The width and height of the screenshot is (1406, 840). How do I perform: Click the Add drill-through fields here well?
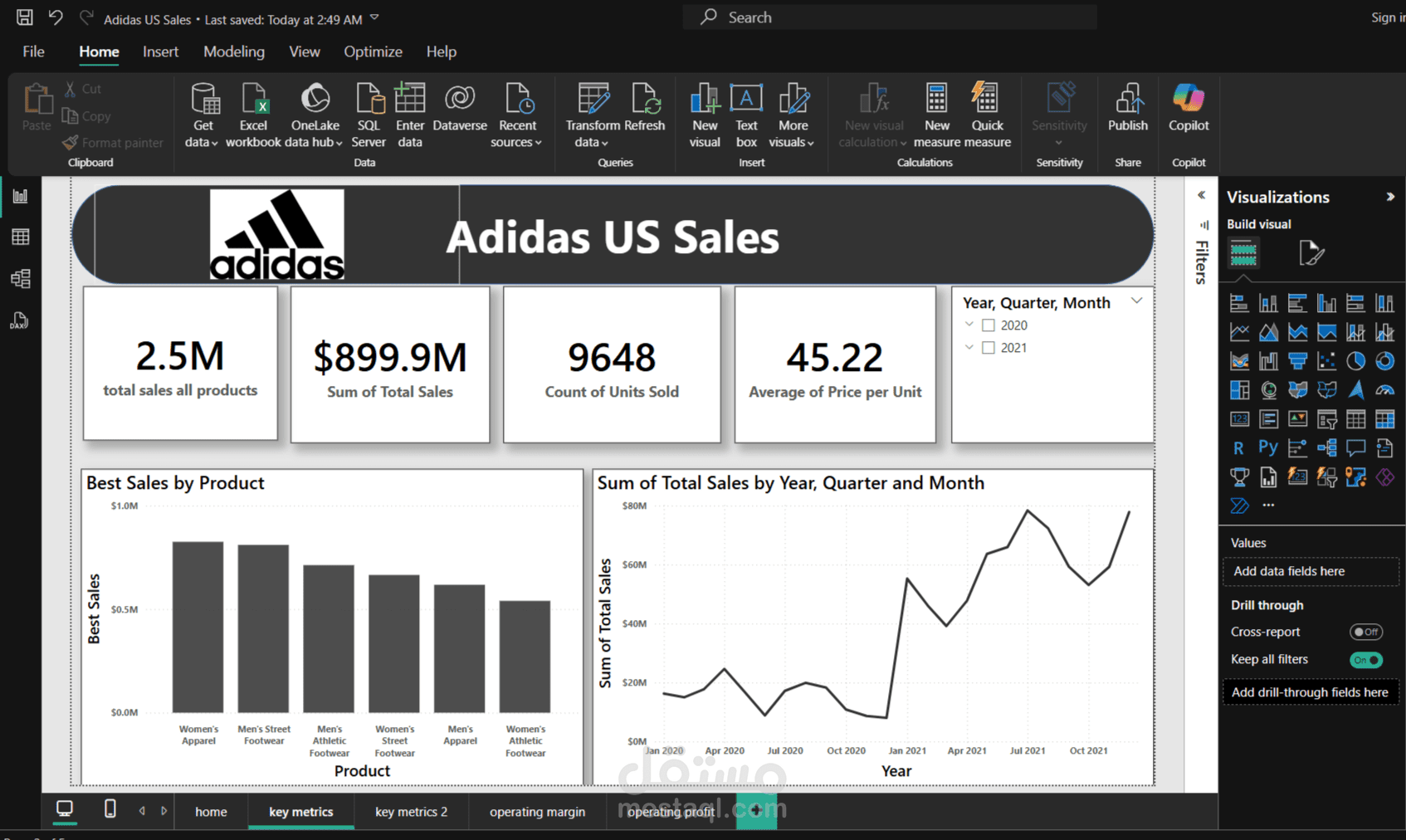click(1311, 692)
